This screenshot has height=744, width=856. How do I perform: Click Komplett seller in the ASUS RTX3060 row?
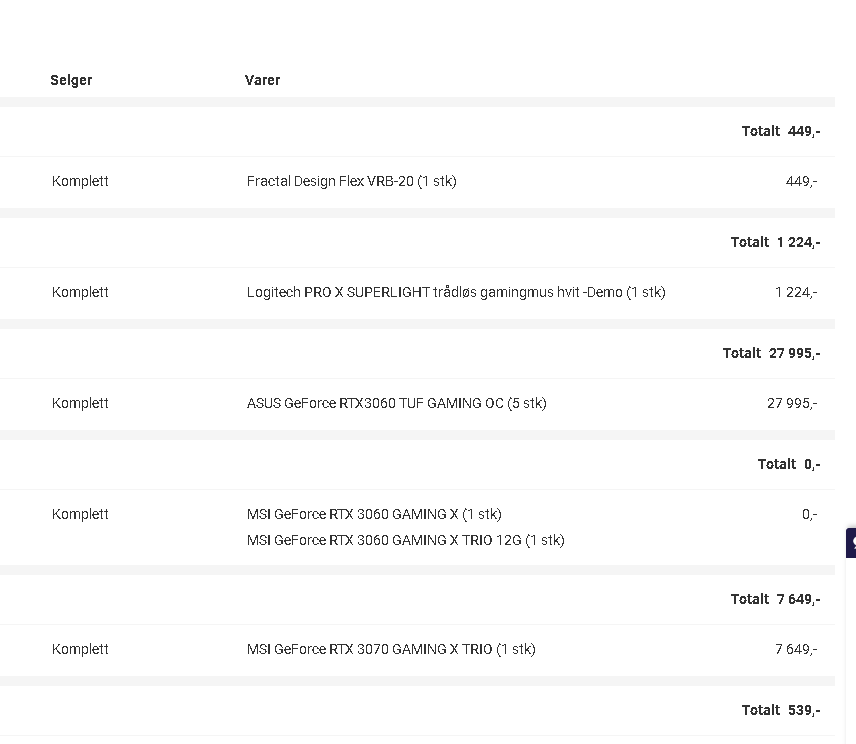tap(80, 403)
